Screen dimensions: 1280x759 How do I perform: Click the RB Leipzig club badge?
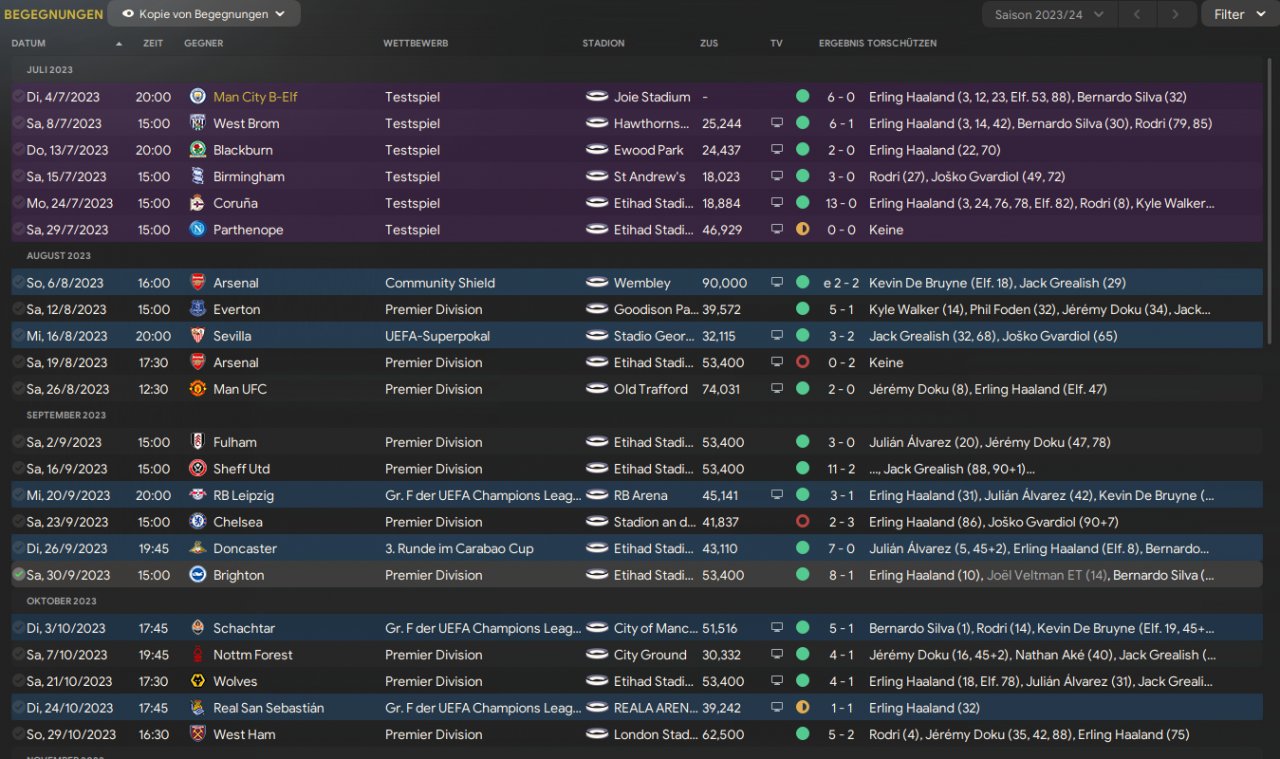tap(198, 495)
